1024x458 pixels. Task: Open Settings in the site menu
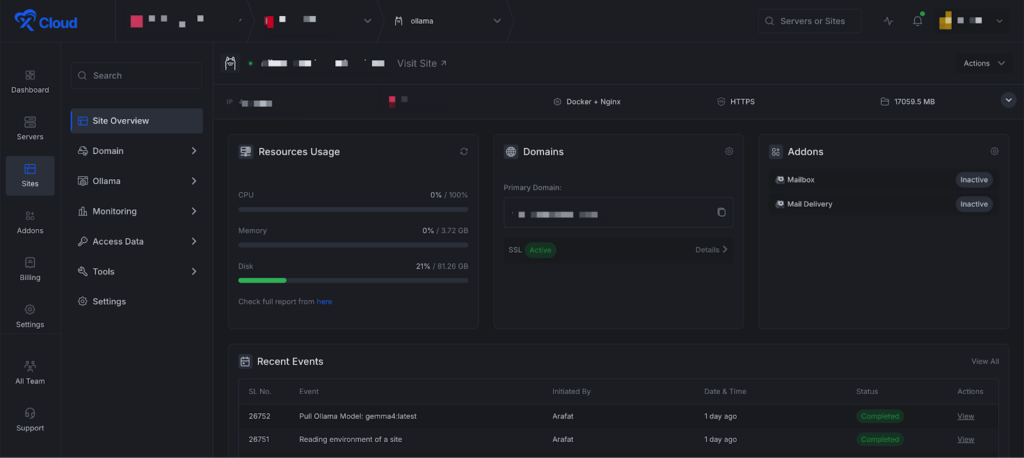click(108, 301)
